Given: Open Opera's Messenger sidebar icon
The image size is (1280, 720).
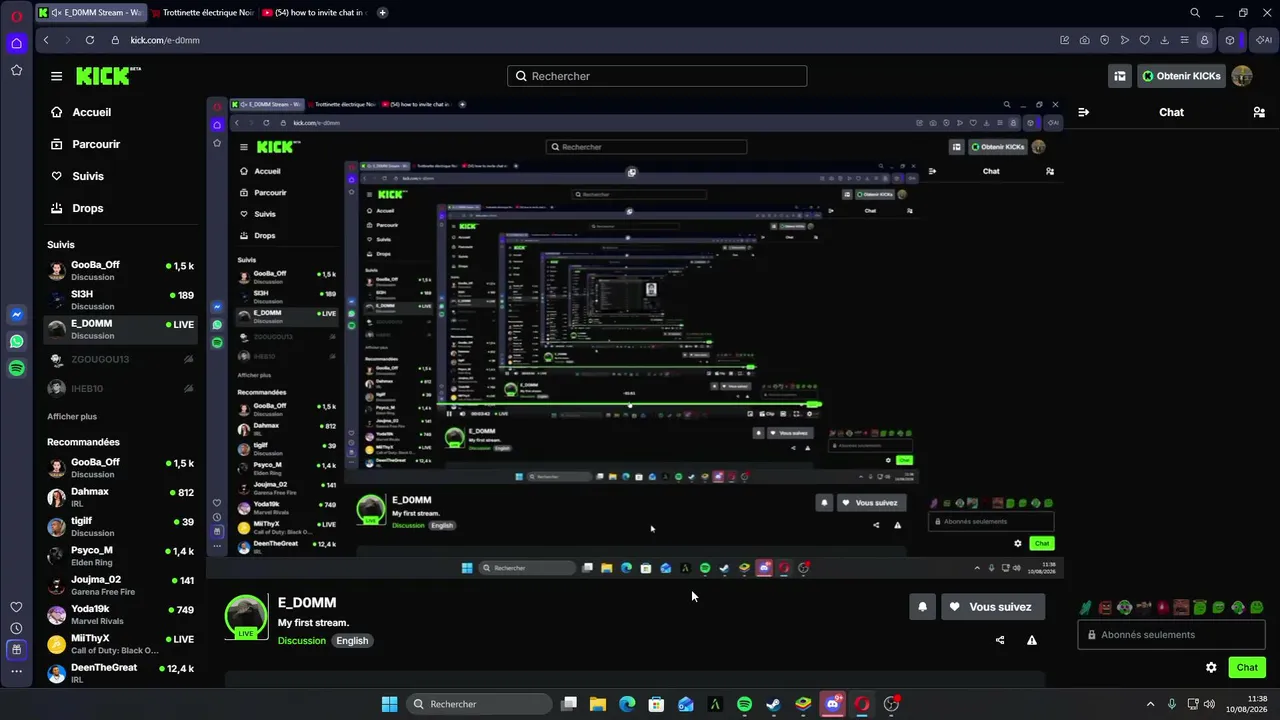Looking at the screenshot, I should pyautogui.click(x=16, y=314).
